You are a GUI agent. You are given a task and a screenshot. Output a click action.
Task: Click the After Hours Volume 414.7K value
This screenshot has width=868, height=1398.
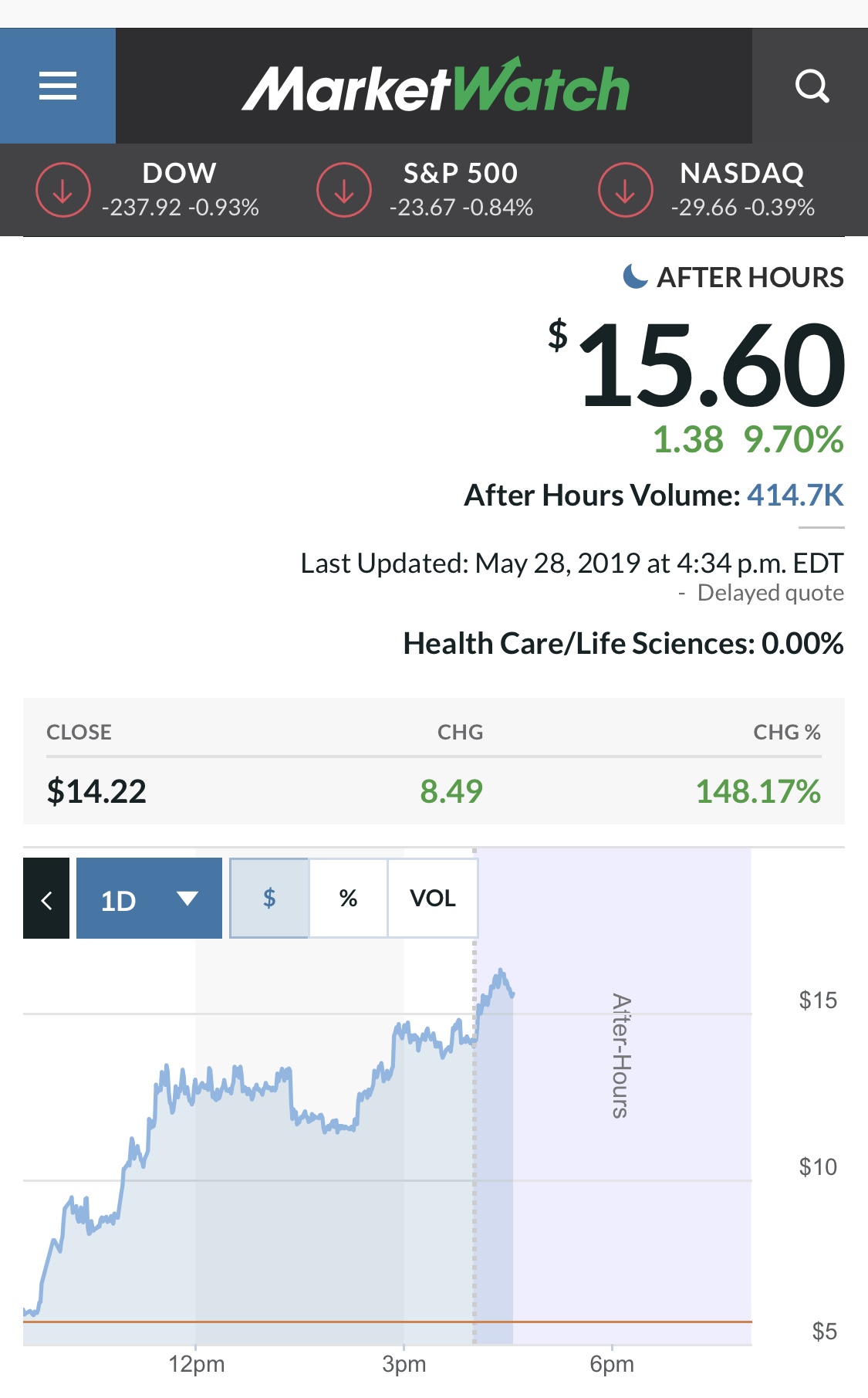(795, 496)
